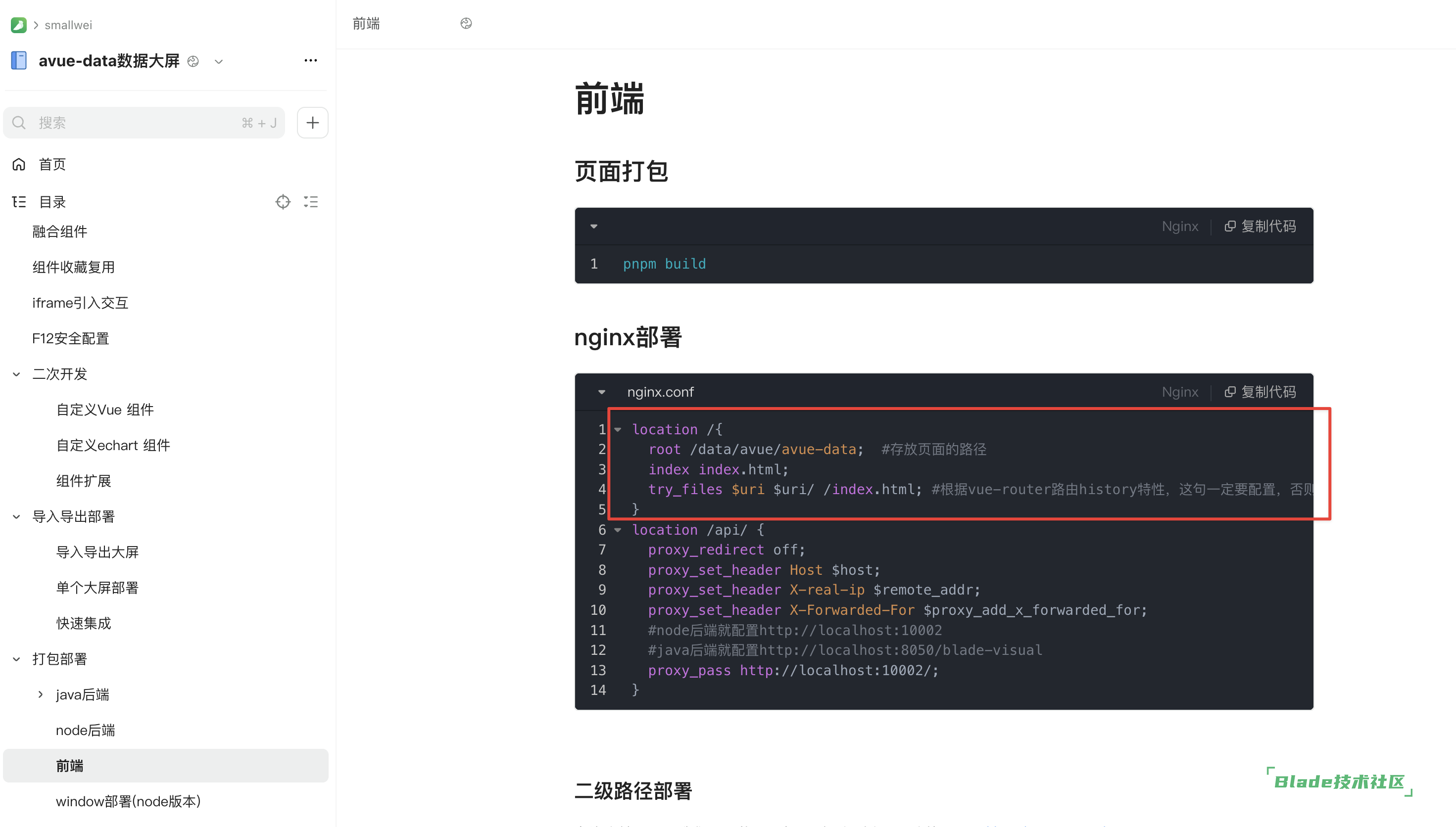Open window部署(node版本) page

129,801
